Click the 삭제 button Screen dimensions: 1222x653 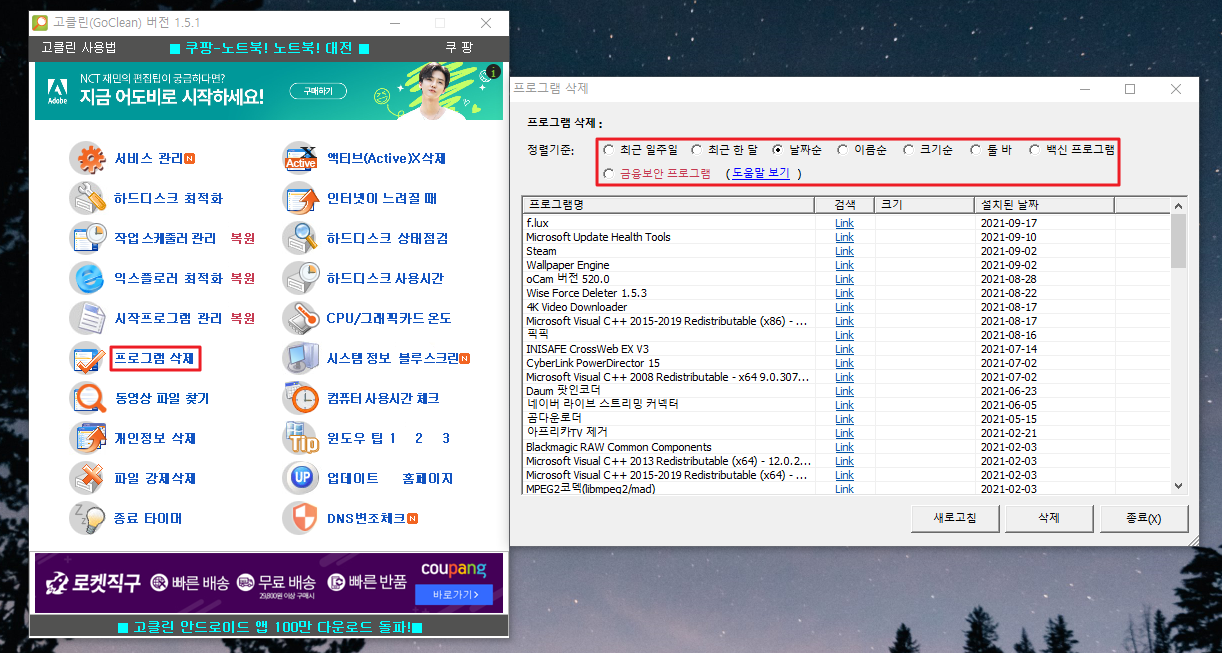click(x=1049, y=518)
